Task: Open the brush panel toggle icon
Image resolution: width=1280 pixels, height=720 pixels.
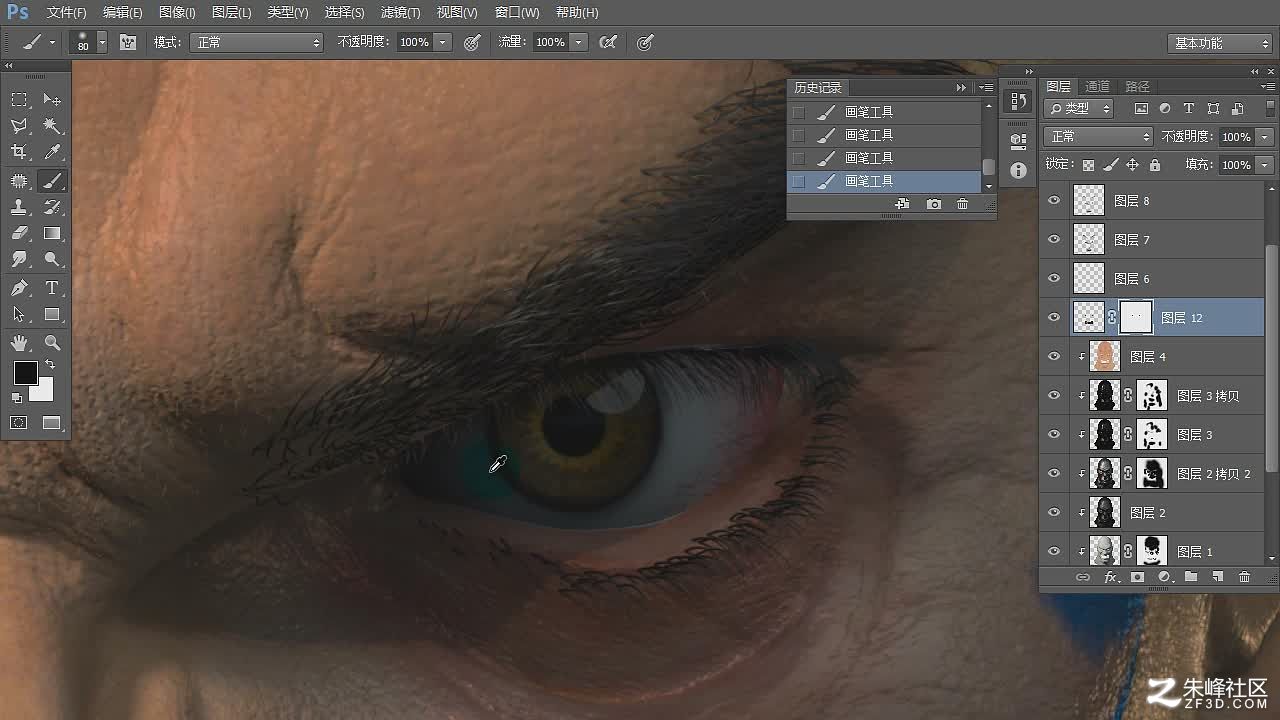Action: [128, 42]
